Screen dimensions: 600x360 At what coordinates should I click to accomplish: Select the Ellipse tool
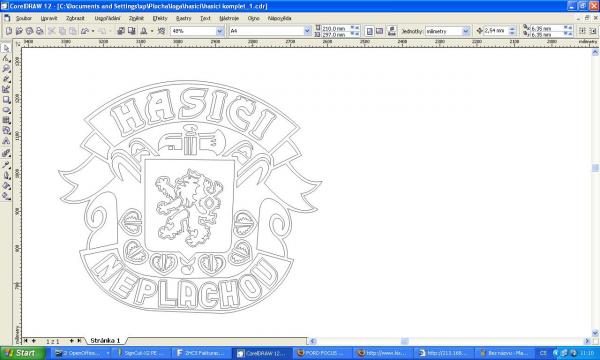(x=6, y=110)
